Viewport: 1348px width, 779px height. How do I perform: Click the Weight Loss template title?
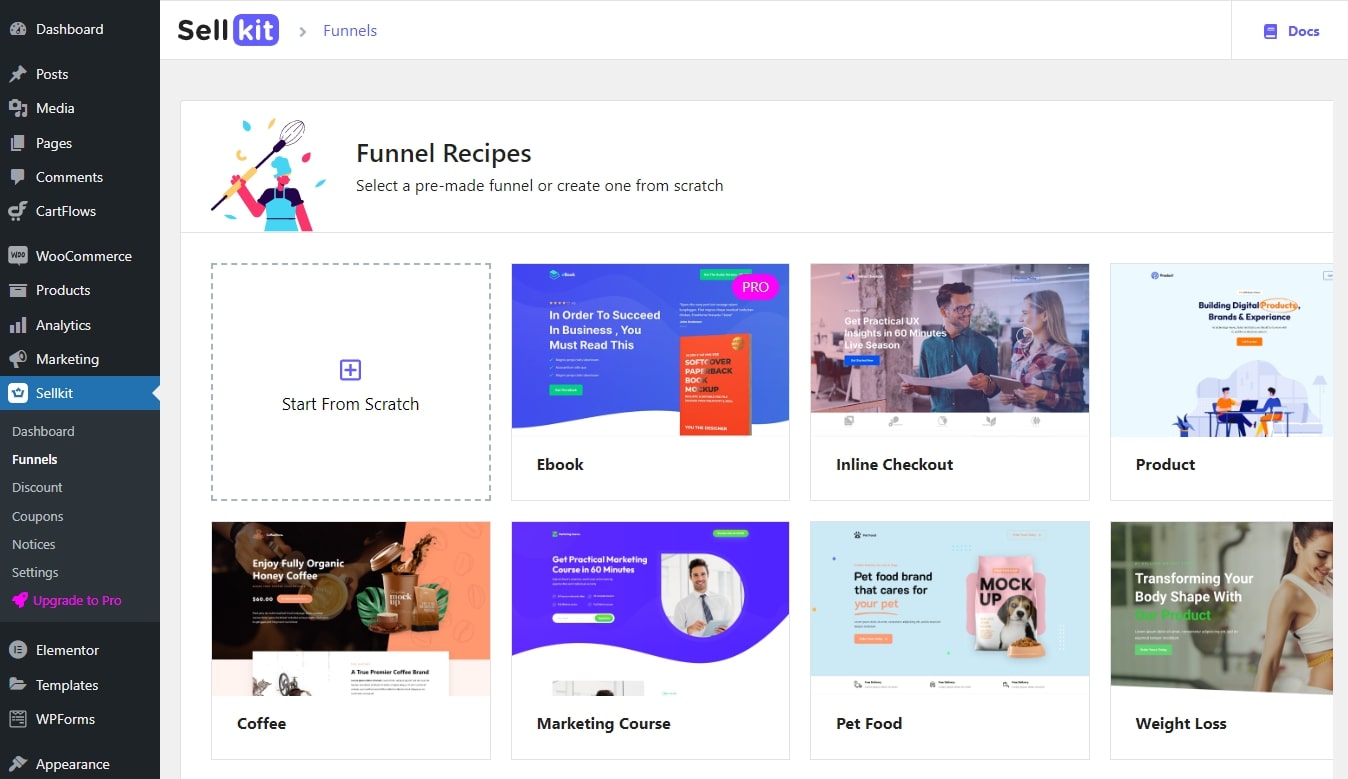pyautogui.click(x=1181, y=723)
